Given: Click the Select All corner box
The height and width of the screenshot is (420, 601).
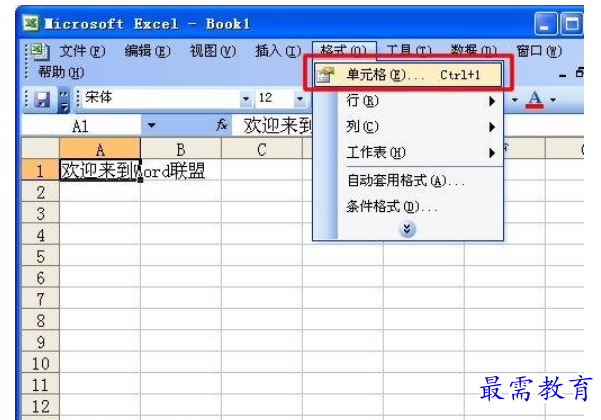Looking at the screenshot, I should (41, 148).
